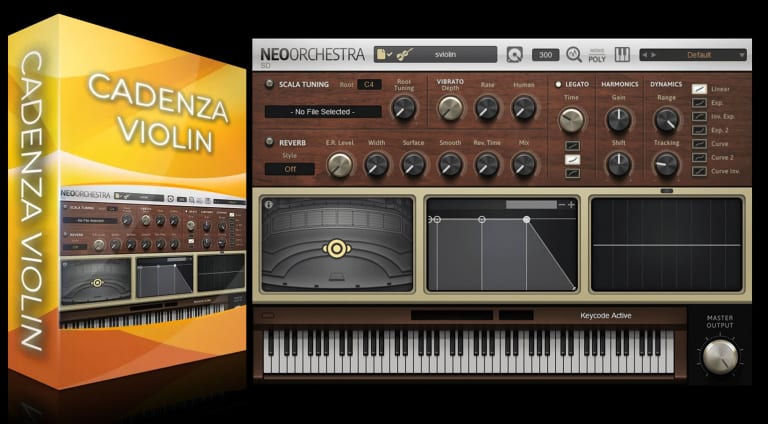The image size is (768, 424).
Task: Click the plus icon in envelope panel
Action: coord(571,205)
